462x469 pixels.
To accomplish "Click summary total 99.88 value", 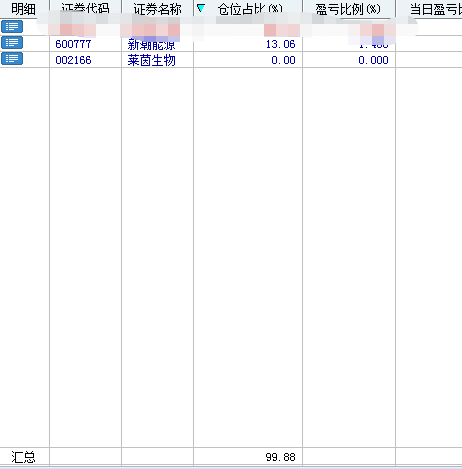I will tap(281, 457).
